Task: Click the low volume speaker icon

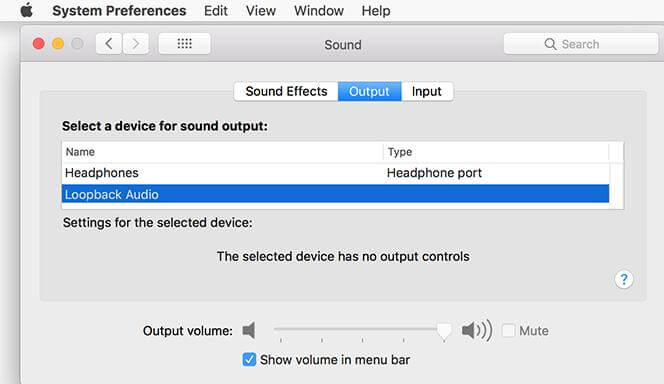Action: tap(249, 330)
